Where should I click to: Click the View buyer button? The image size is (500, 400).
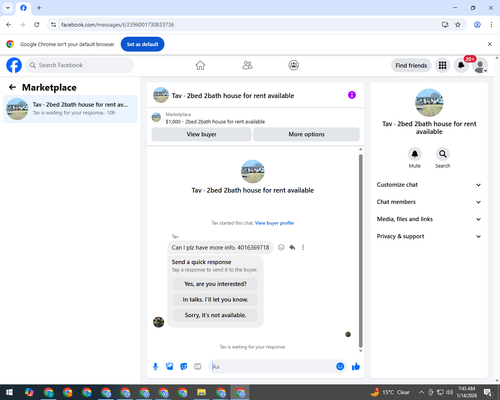(x=201, y=134)
